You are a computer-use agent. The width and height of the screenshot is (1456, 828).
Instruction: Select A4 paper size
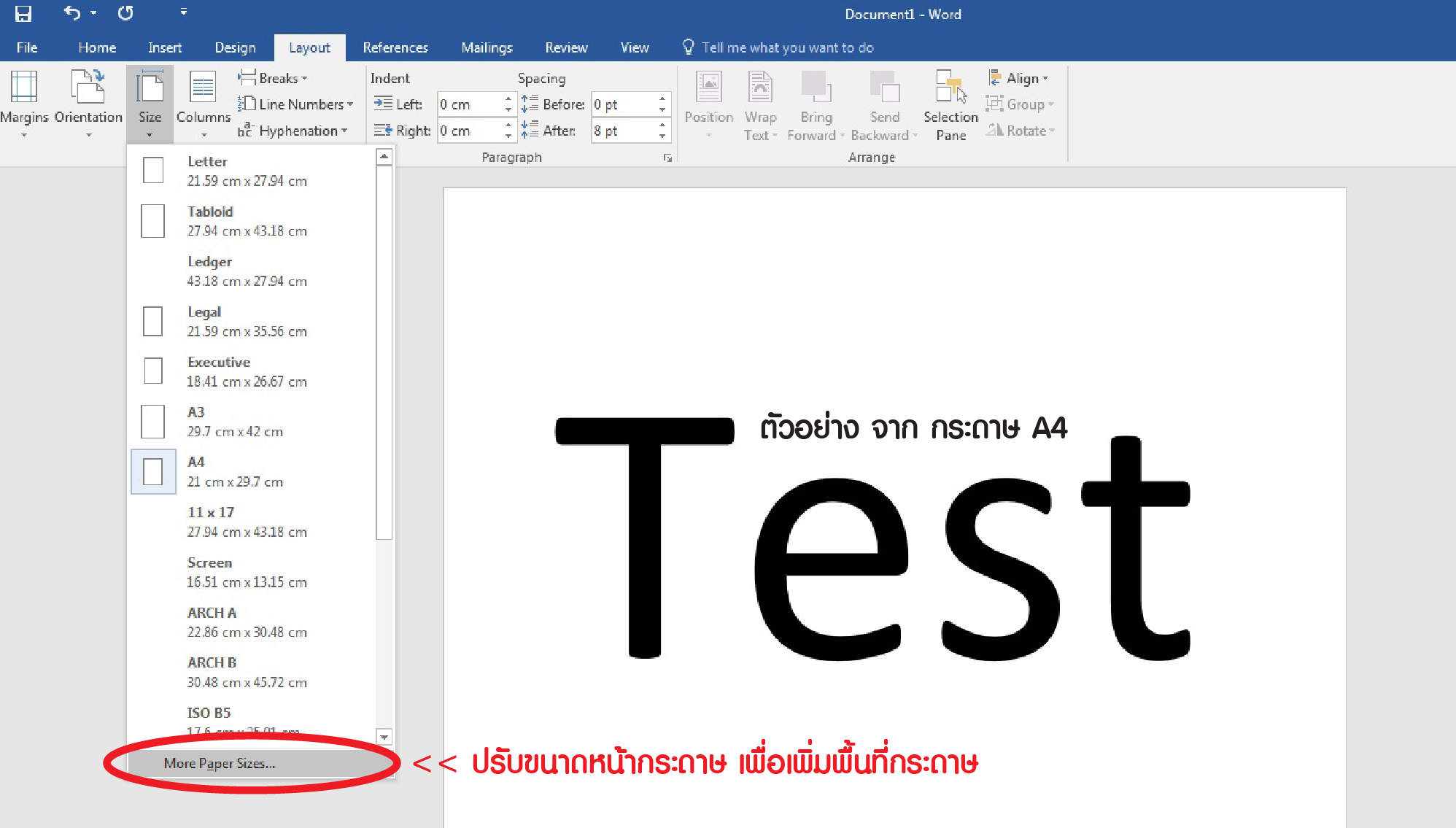pyautogui.click(x=252, y=472)
